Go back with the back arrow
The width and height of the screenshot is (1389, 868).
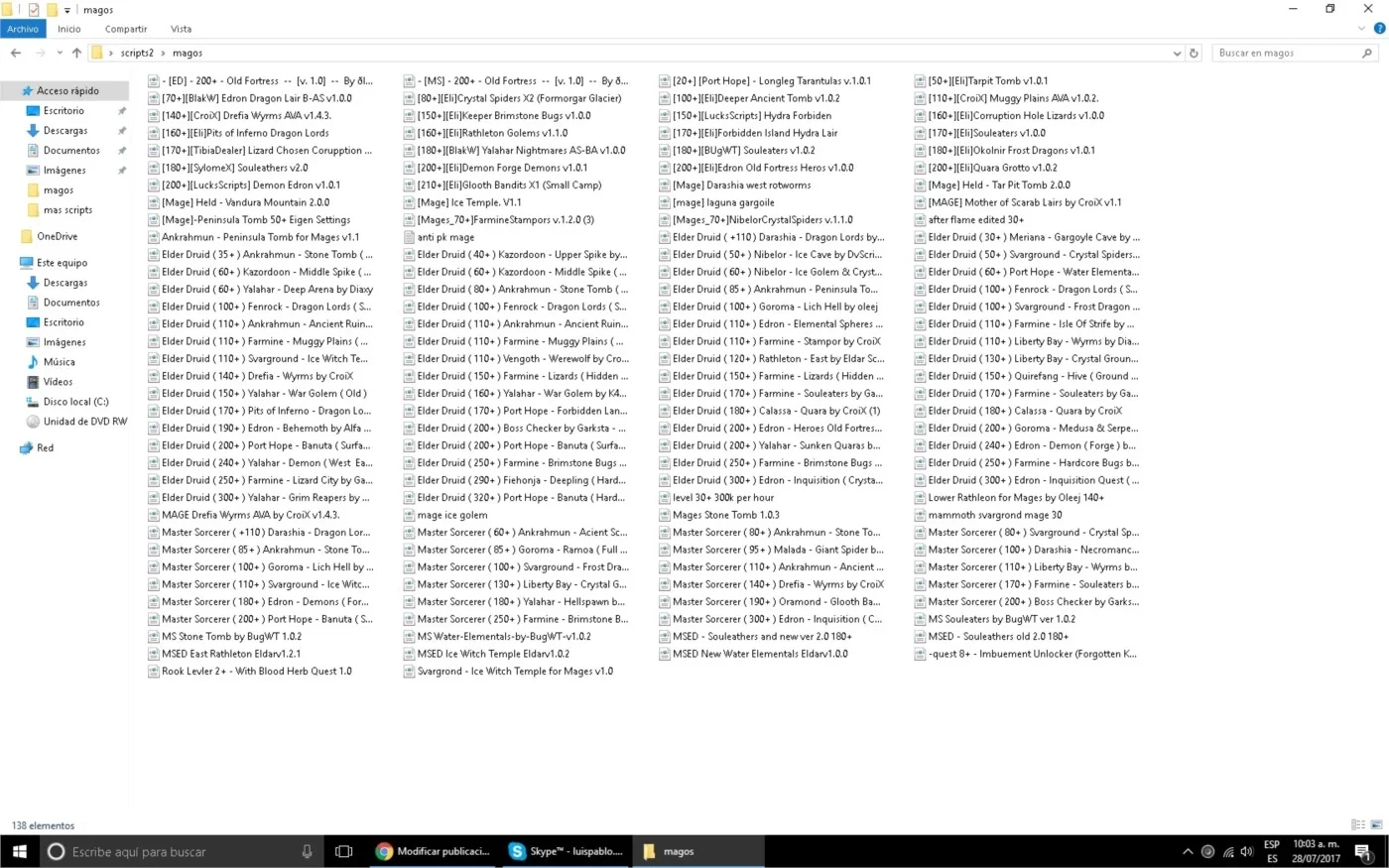click(x=16, y=53)
